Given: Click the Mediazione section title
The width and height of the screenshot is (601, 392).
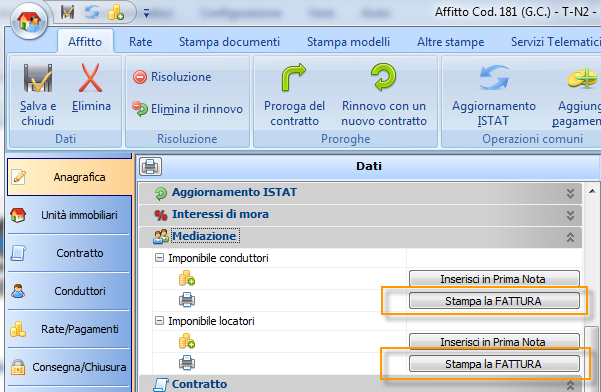Looking at the screenshot, I should click(205, 236).
